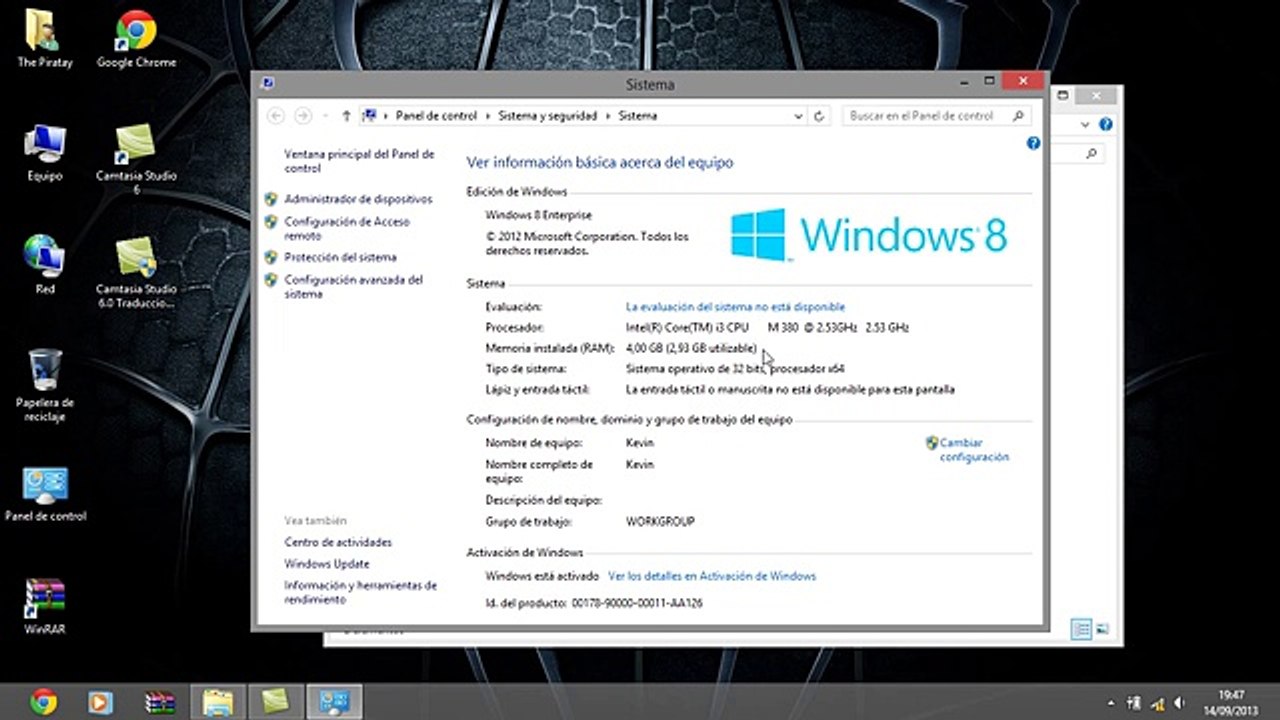Select the large icons view in background window
This screenshot has width=1280, height=720.
click(x=1102, y=629)
